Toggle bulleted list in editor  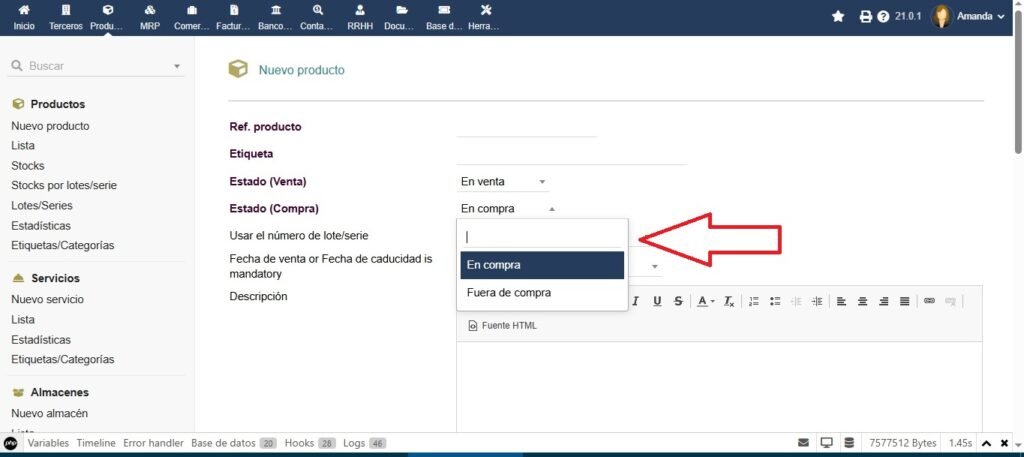775,301
